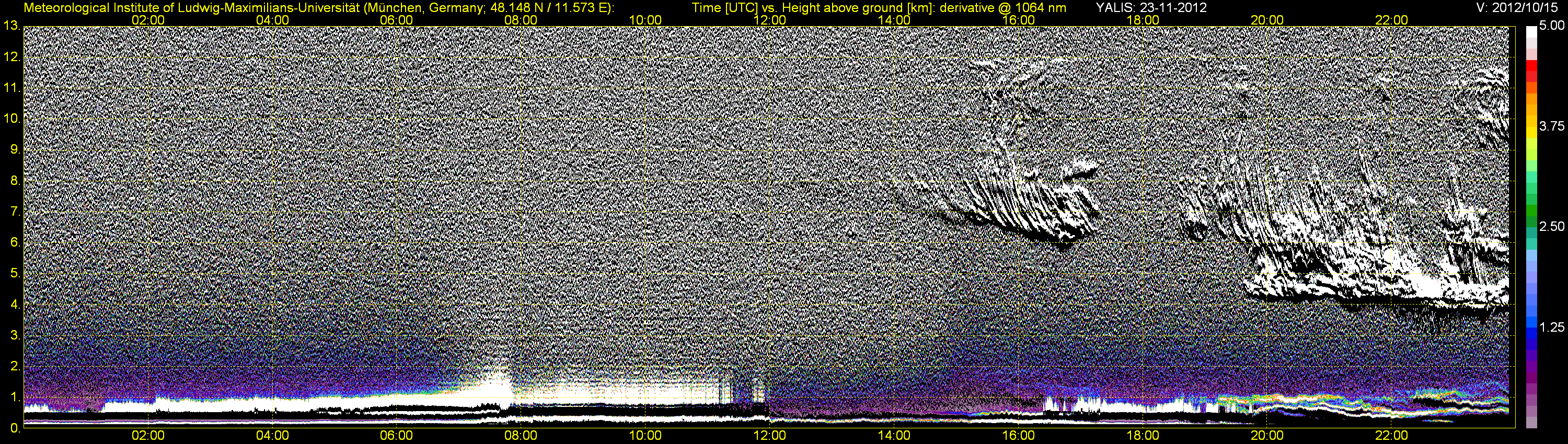Image resolution: width=1568 pixels, height=444 pixels.
Task: Click the 02:00 label on the top time axis
Action: tap(148, 20)
